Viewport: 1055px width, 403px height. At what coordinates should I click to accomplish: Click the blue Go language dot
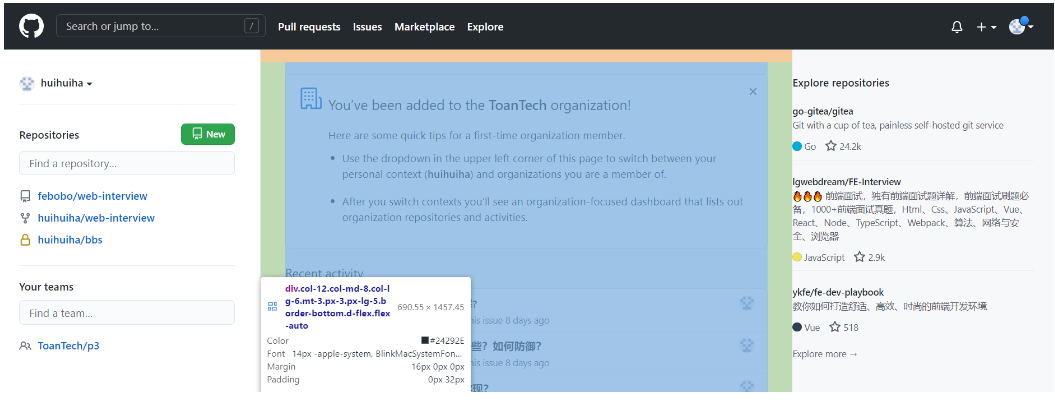click(797, 146)
